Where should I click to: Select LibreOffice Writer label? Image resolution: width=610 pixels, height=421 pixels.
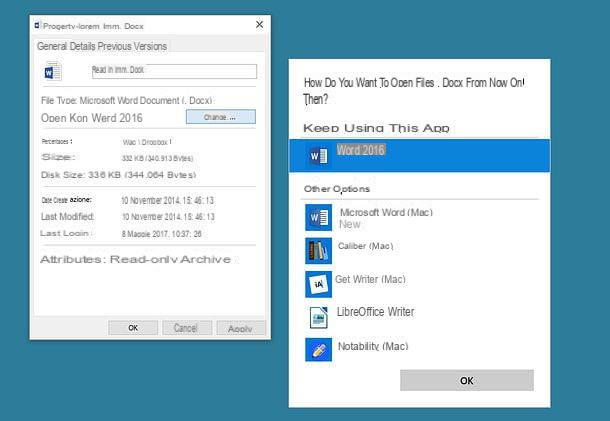pyautogui.click(x=375, y=312)
